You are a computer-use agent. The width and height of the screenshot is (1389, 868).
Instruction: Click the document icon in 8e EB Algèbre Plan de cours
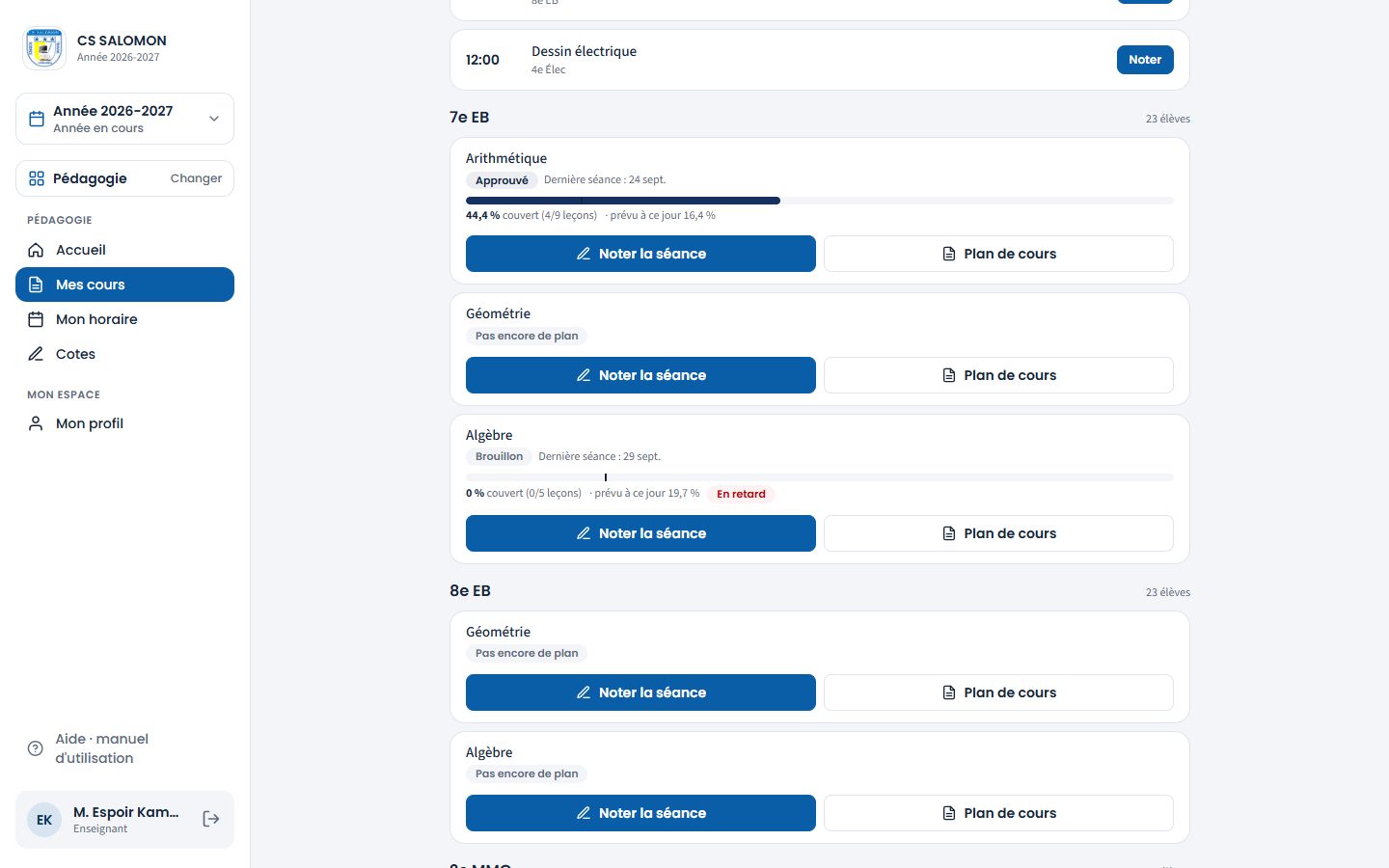tap(949, 813)
